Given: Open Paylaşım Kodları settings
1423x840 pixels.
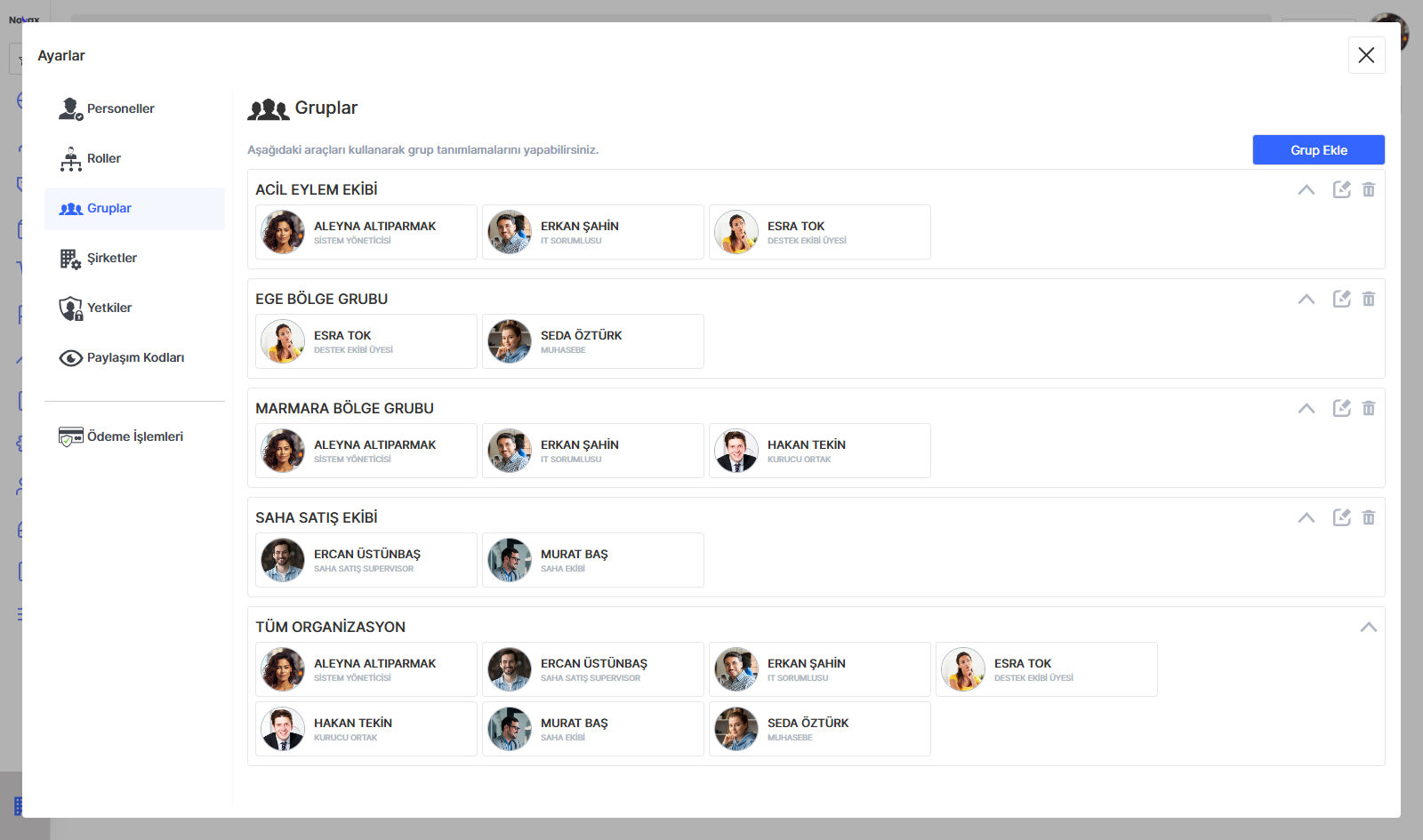Looking at the screenshot, I should [x=134, y=357].
